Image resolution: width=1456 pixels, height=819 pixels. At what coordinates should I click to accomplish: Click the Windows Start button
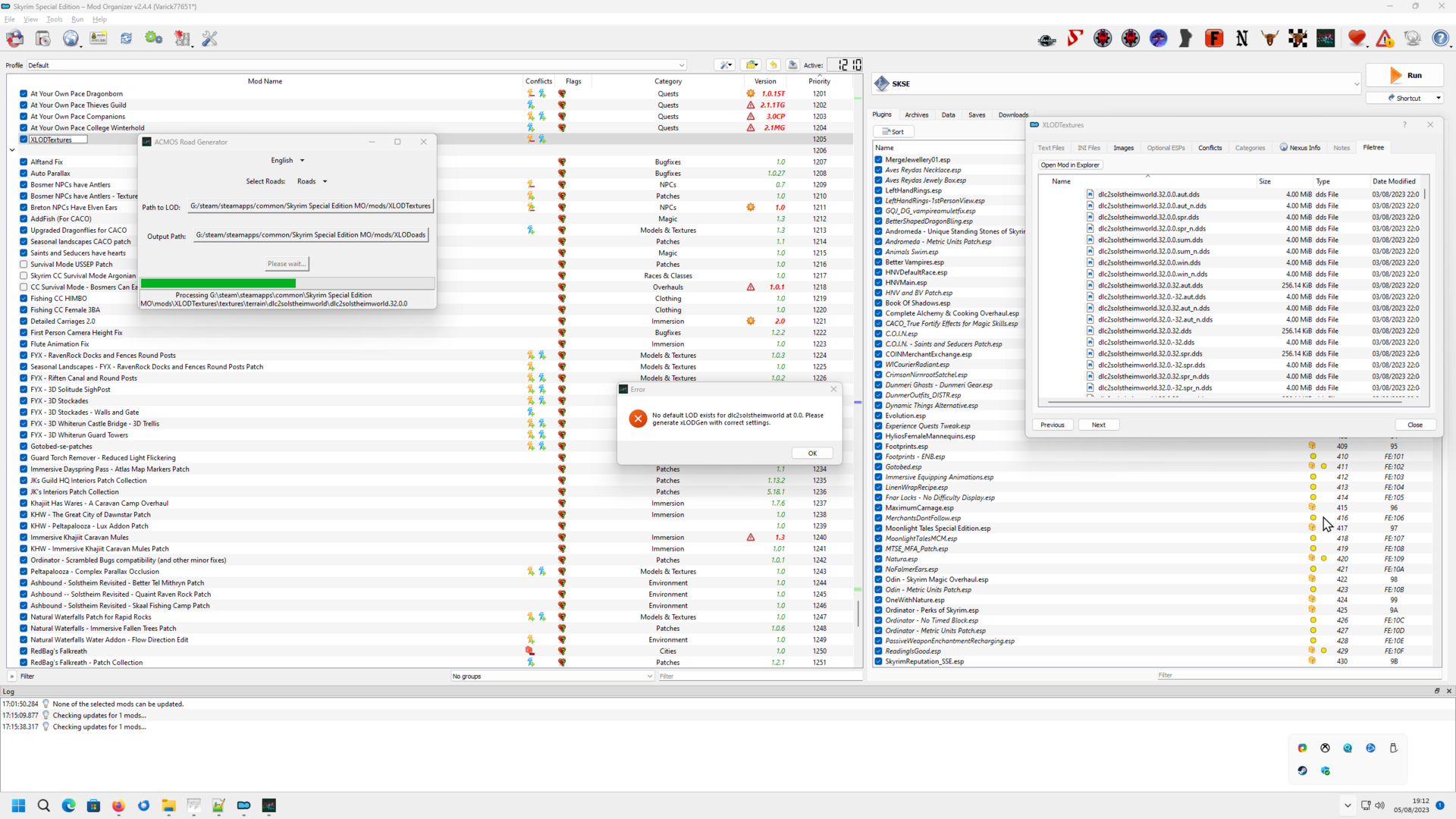click(x=19, y=805)
